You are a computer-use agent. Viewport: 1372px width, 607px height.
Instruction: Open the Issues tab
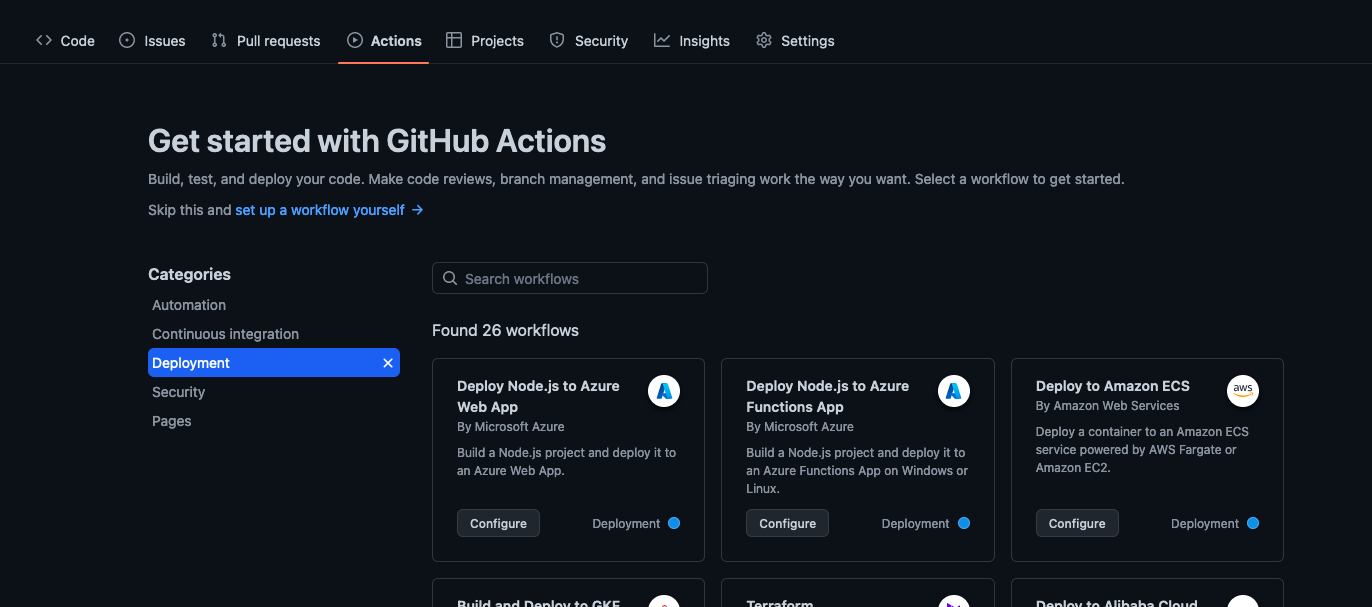[152, 40]
